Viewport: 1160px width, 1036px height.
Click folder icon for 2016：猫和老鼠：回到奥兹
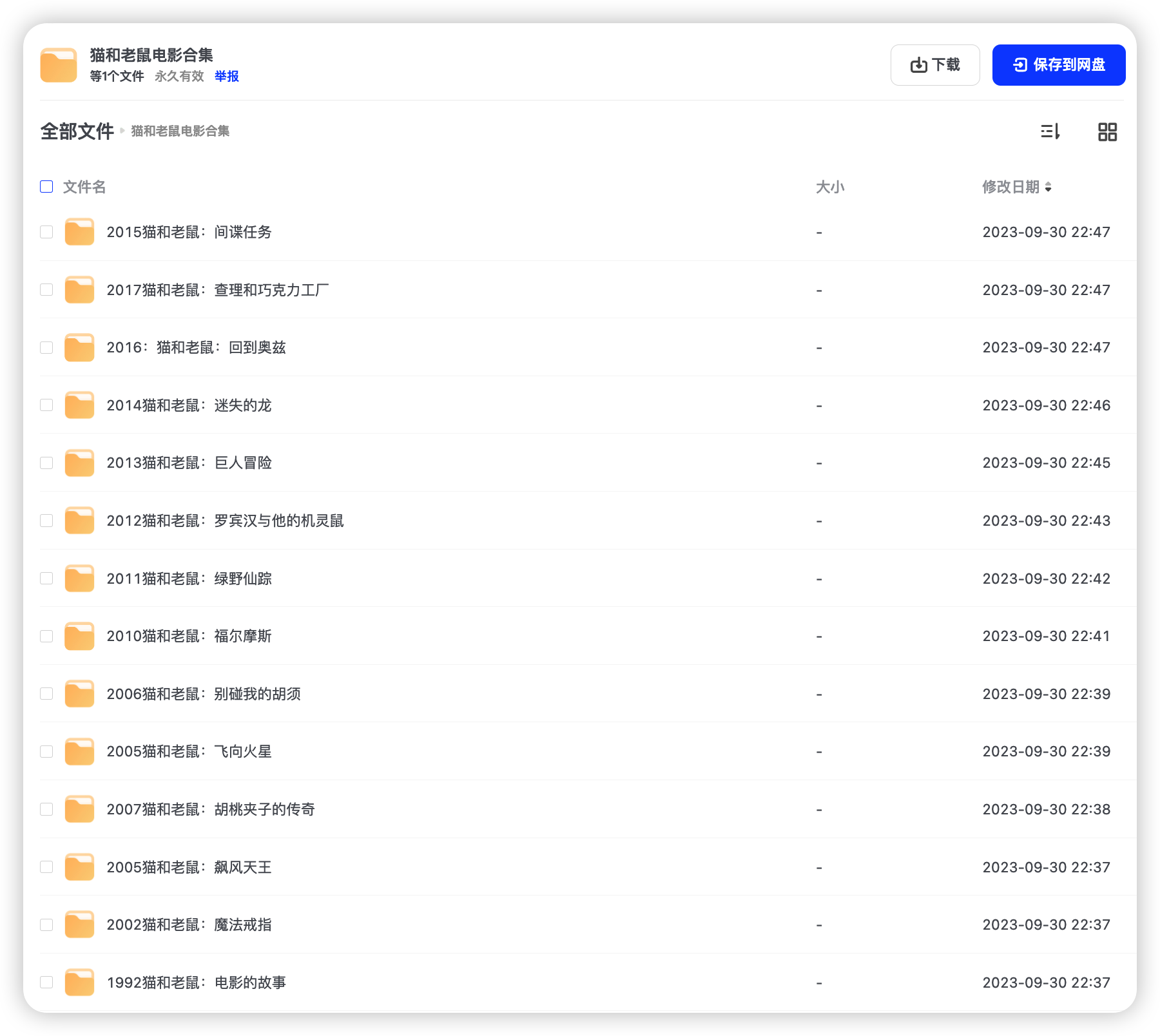pos(80,347)
